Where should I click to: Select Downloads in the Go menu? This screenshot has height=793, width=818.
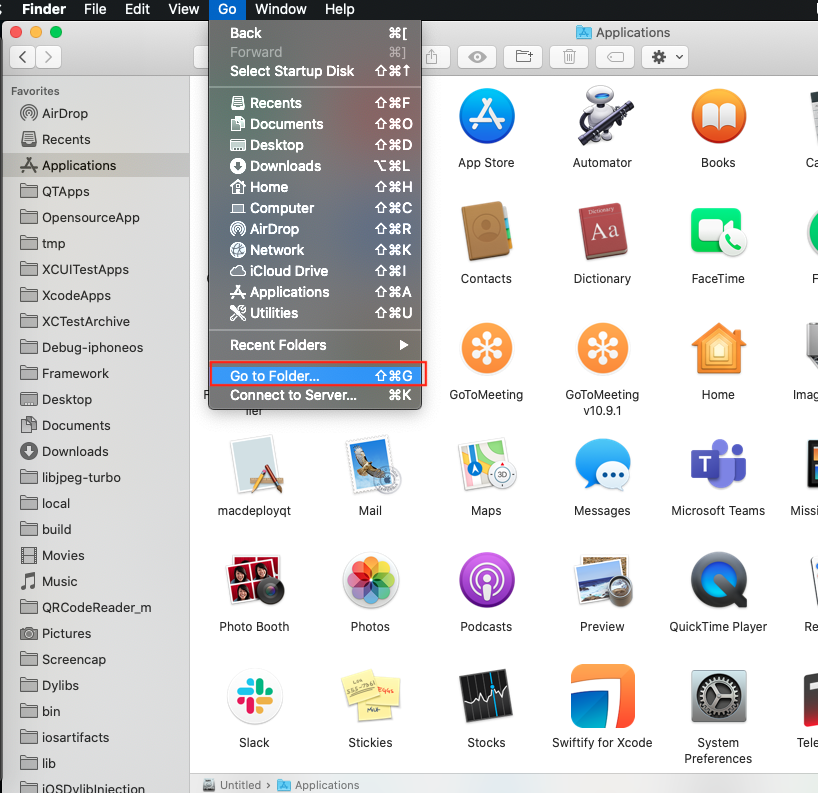tap(315, 166)
